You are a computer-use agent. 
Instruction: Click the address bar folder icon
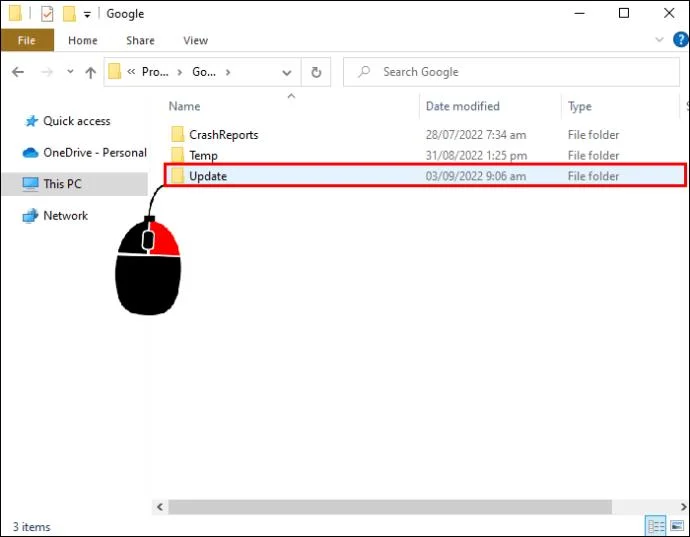coord(115,71)
